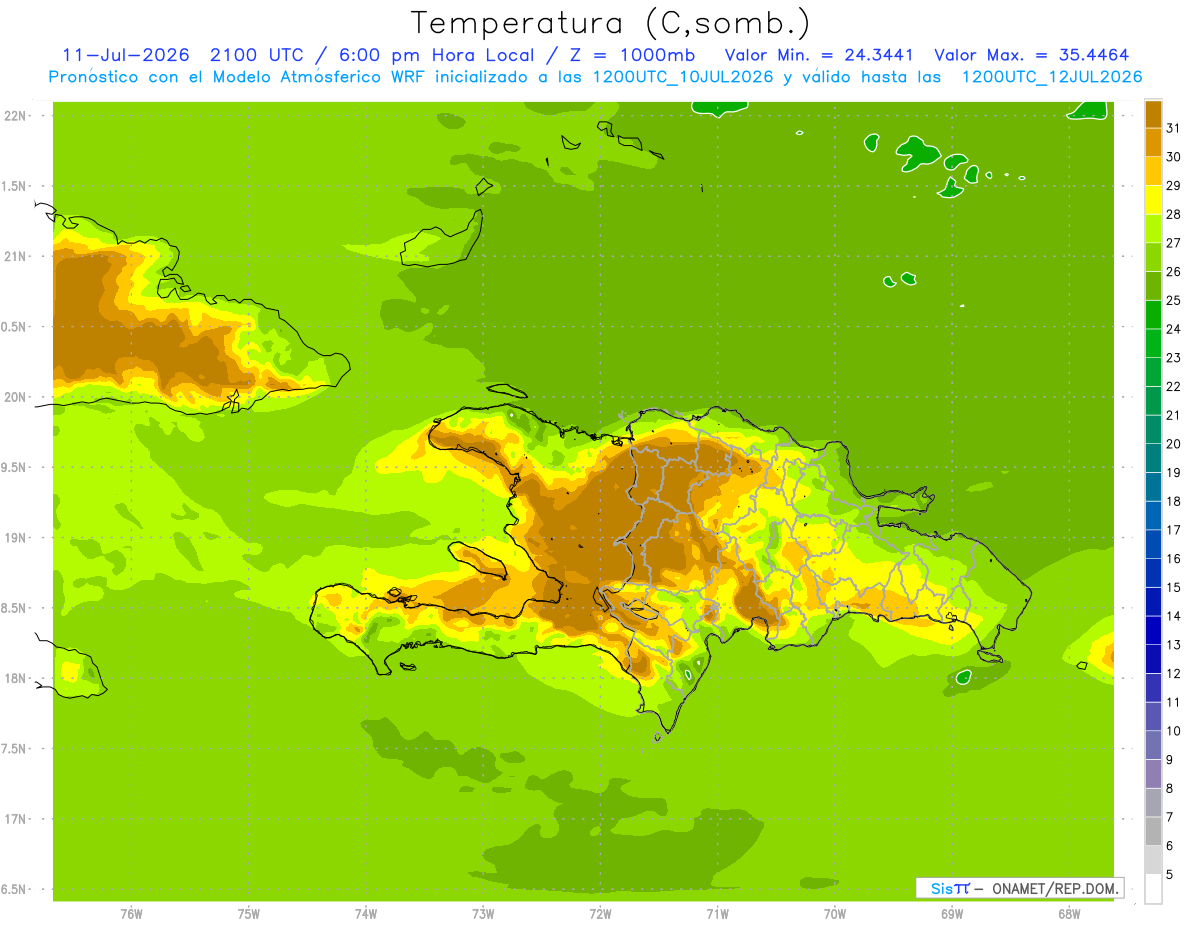This screenshot has height=927, width=1200.
Task: Click the '1200UTC_10JUL2026' initialization time
Action: click(x=683, y=77)
